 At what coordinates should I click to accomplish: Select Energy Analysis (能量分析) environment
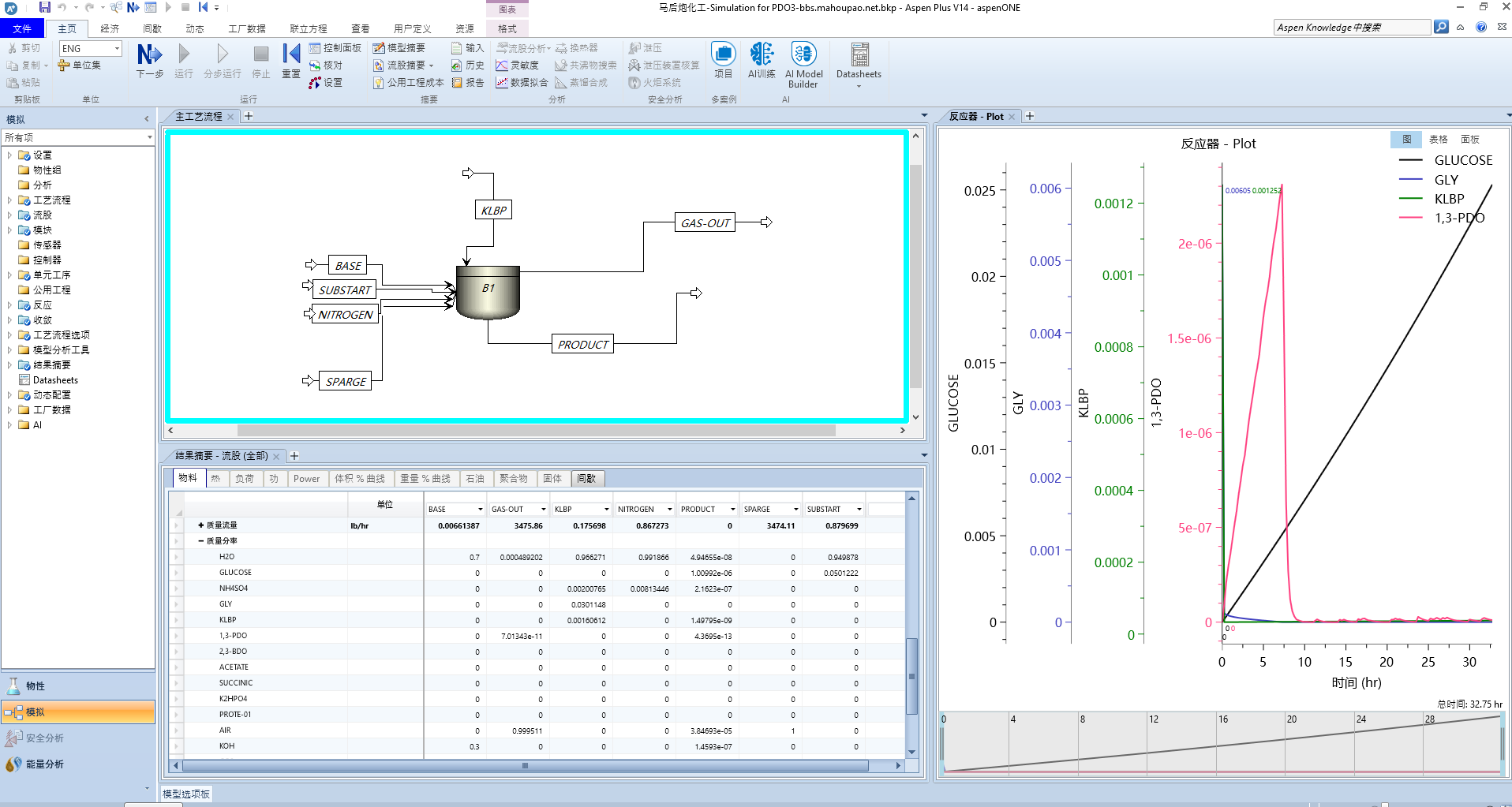tap(78, 764)
